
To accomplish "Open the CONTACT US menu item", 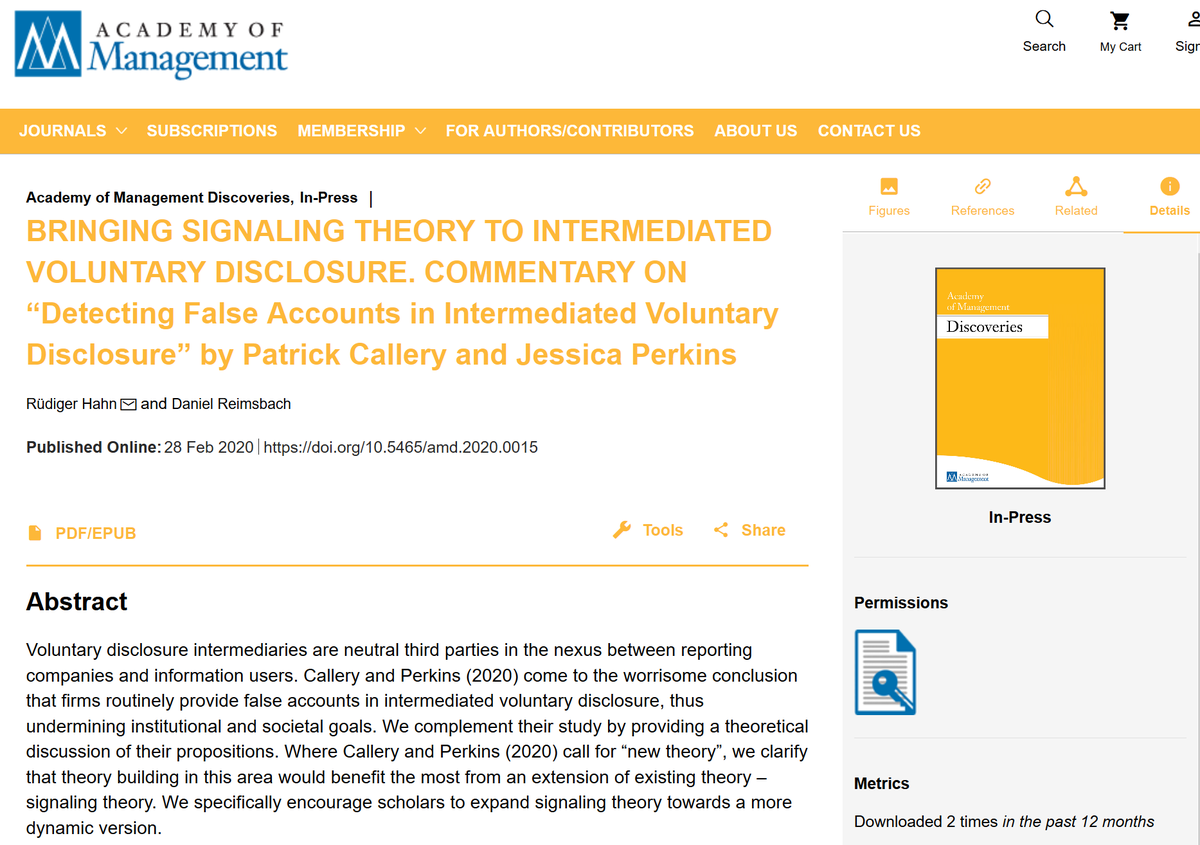I will pos(869,131).
